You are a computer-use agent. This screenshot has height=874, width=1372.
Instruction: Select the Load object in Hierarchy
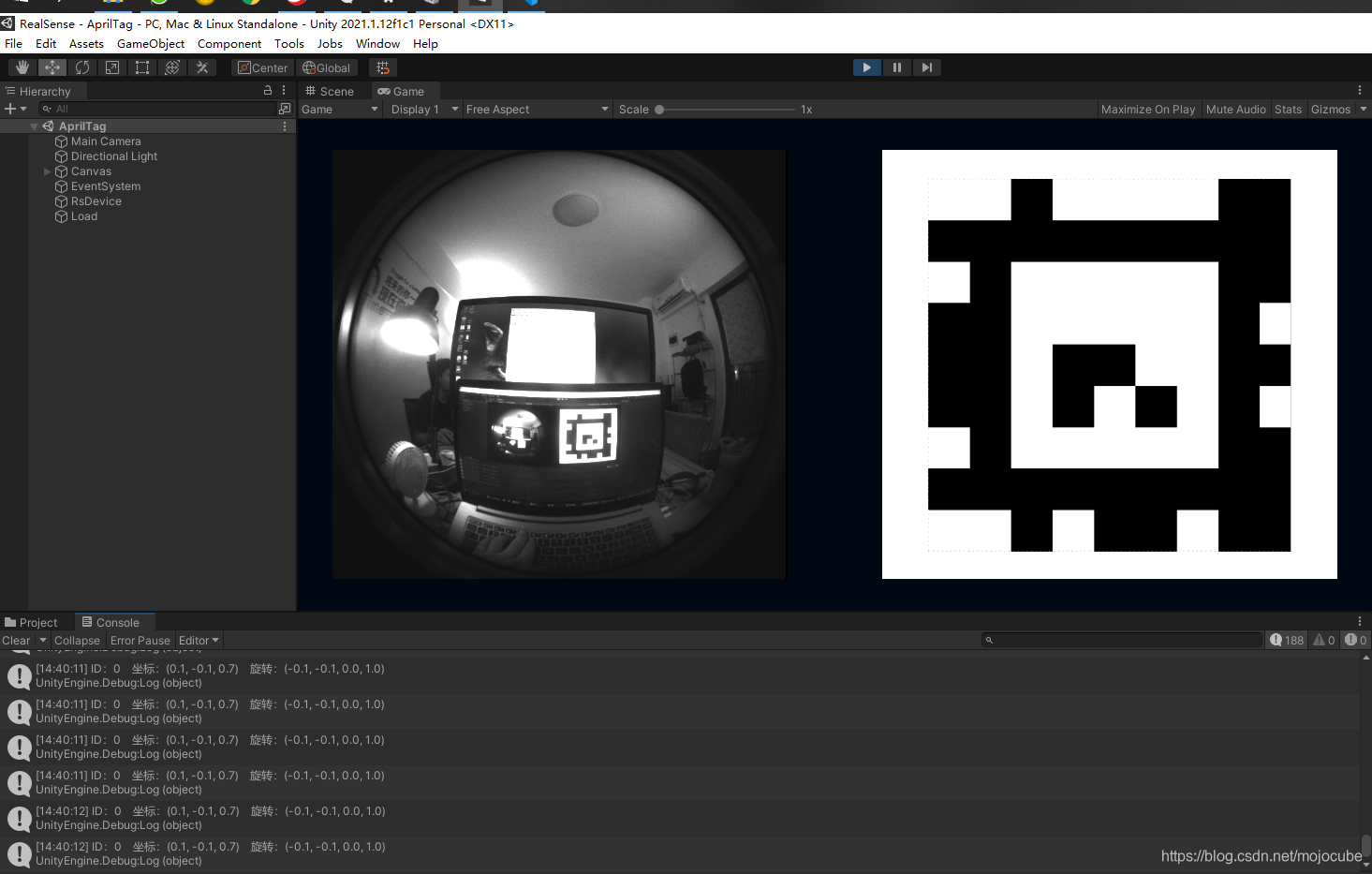84,216
